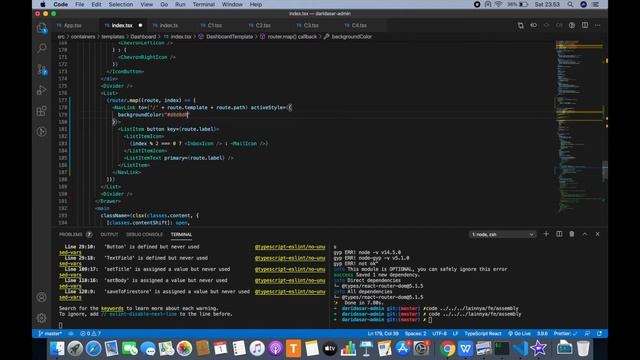The image size is (640, 360).
Task: Open the Search view in activity bar
Action: (x=42, y=49)
